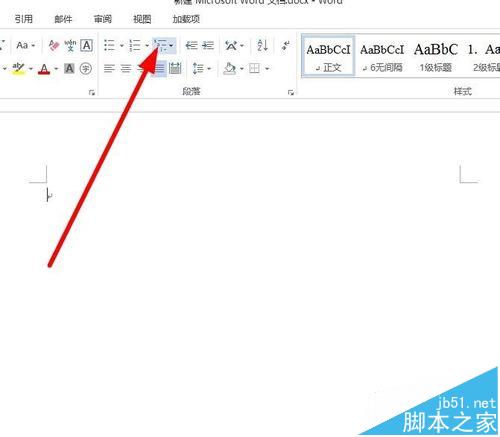The image size is (500, 437).
Task: Open the 段落 dialog launcher
Action: [x=291, y=92]
